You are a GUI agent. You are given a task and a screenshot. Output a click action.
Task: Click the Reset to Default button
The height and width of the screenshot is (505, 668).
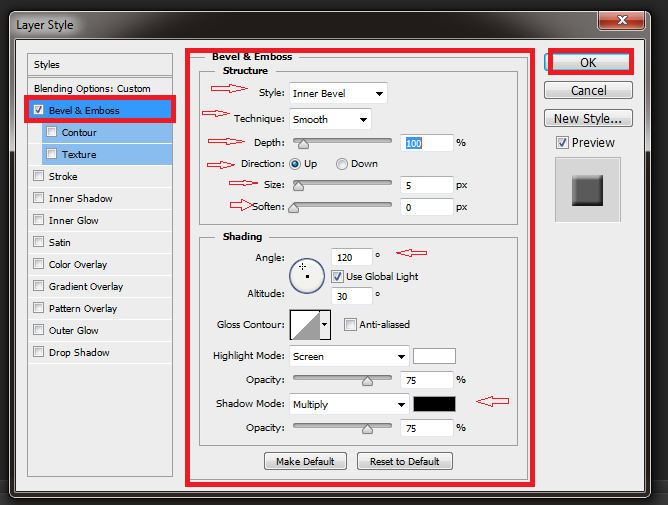point(404,461)
